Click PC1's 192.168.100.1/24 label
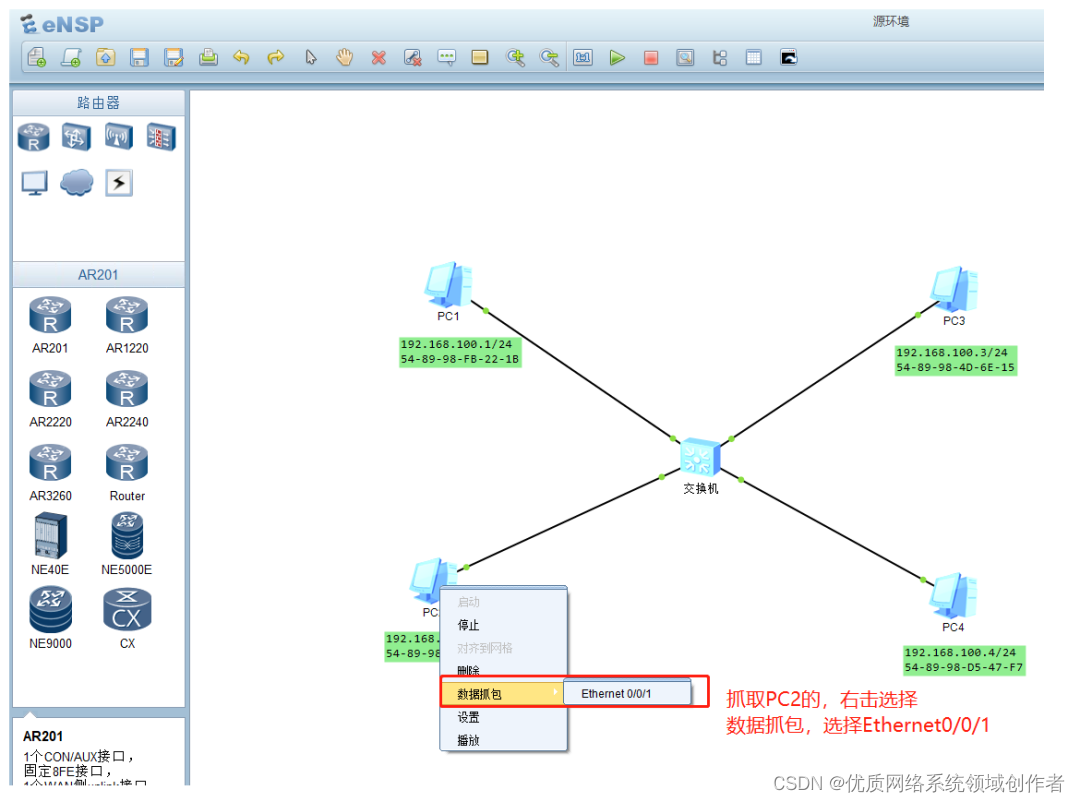The height and width of the screenshot is (802, 1080). click(456, 344)
